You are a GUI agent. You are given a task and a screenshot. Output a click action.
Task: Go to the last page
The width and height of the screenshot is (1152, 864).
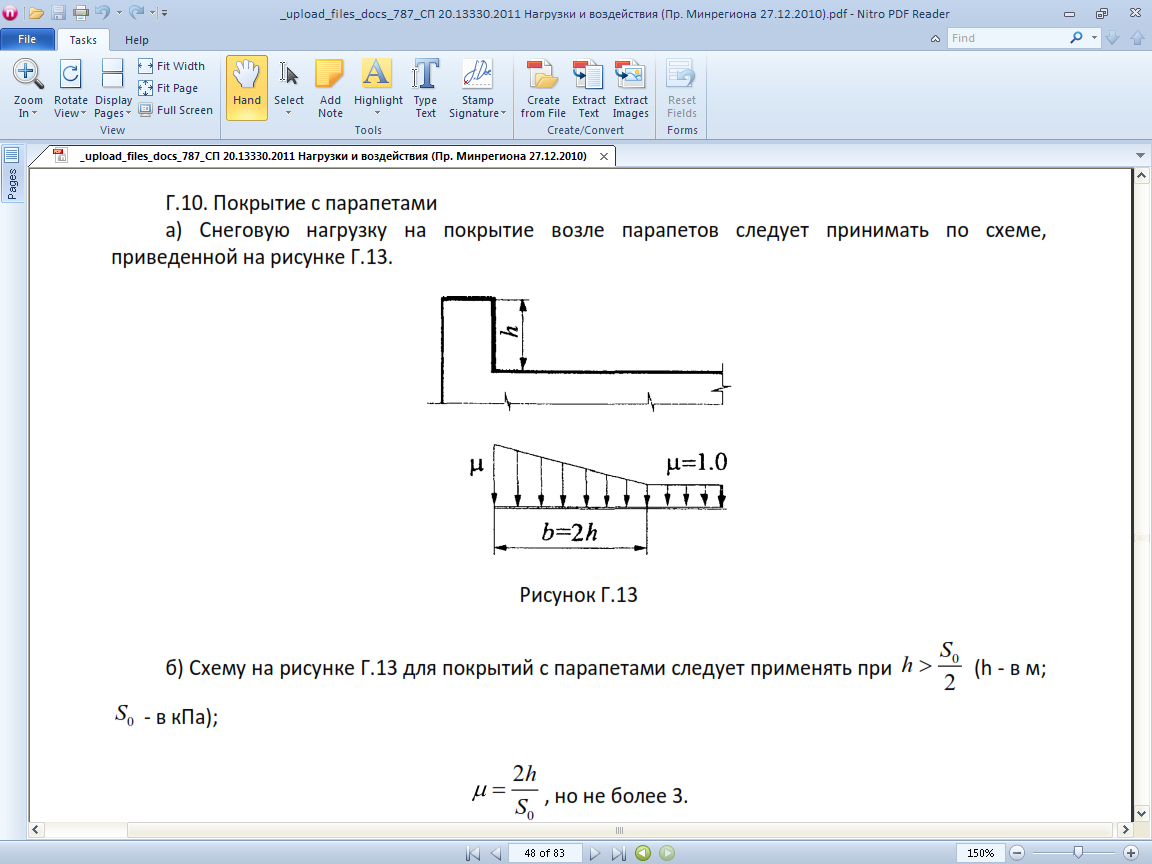tap(619, 853)
